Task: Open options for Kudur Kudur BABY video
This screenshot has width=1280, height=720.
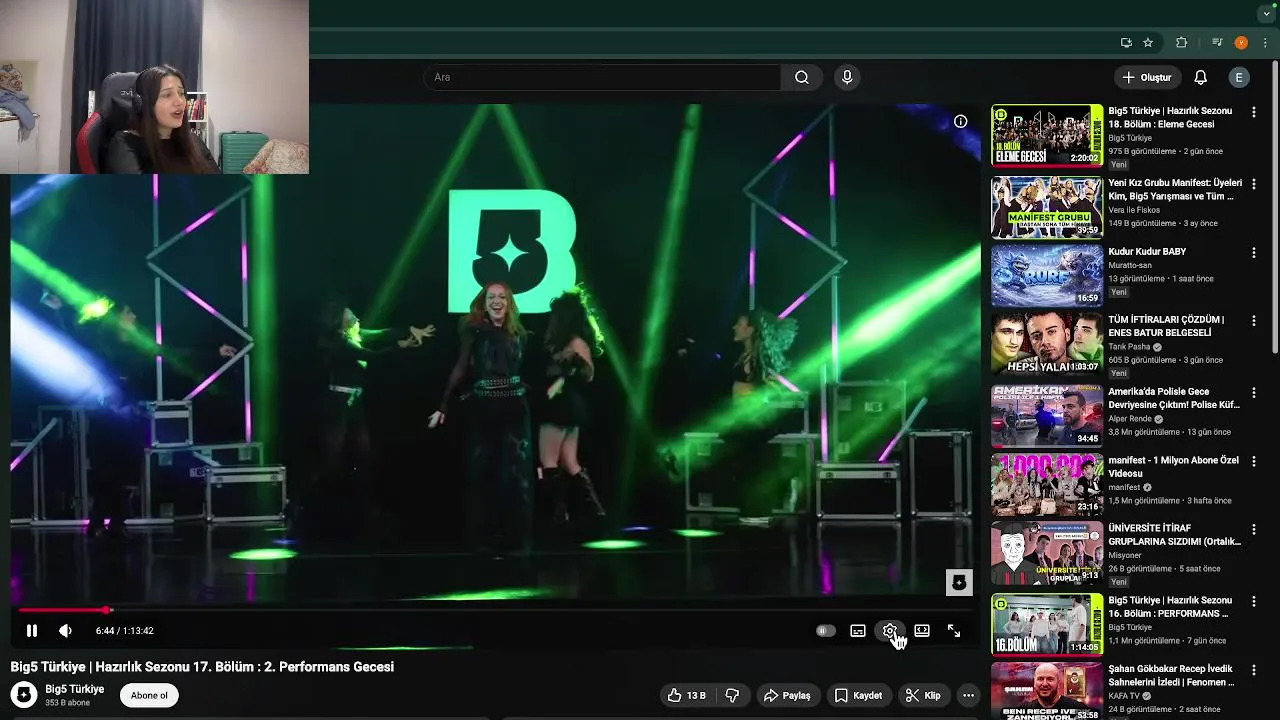Action: pos(1254,253)
